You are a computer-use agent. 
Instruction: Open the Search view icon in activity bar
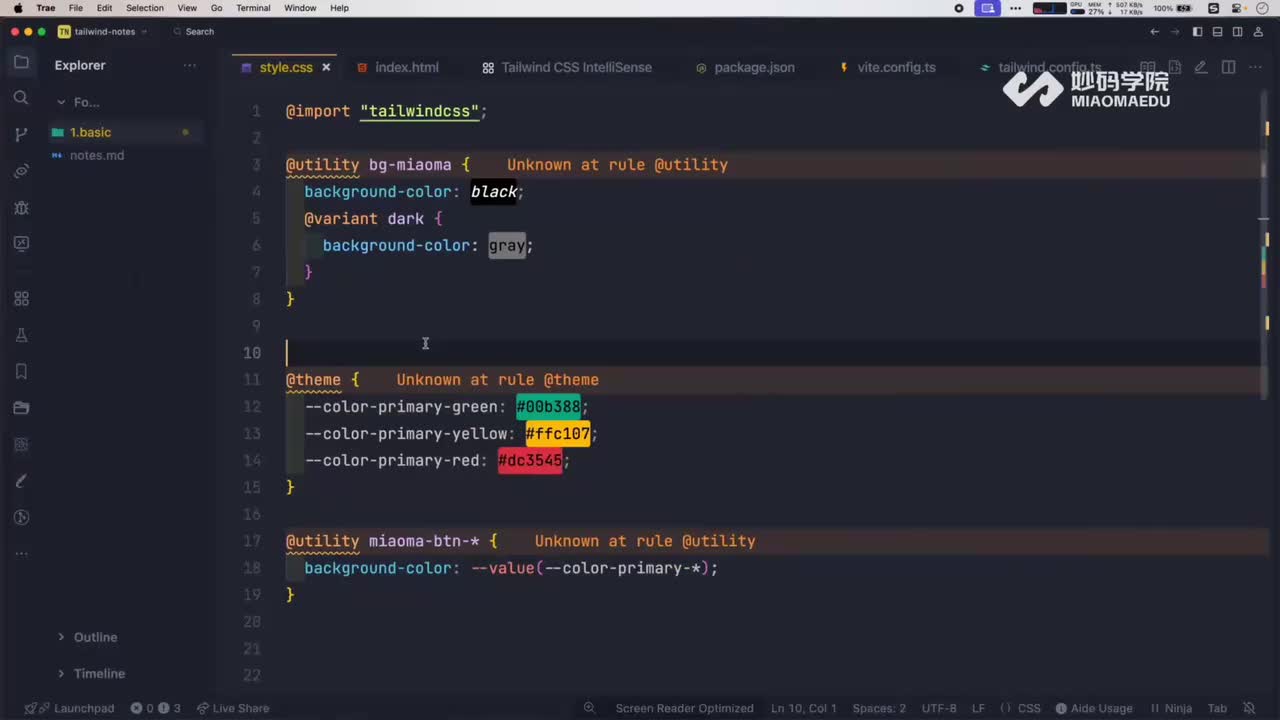click(21, 98)
